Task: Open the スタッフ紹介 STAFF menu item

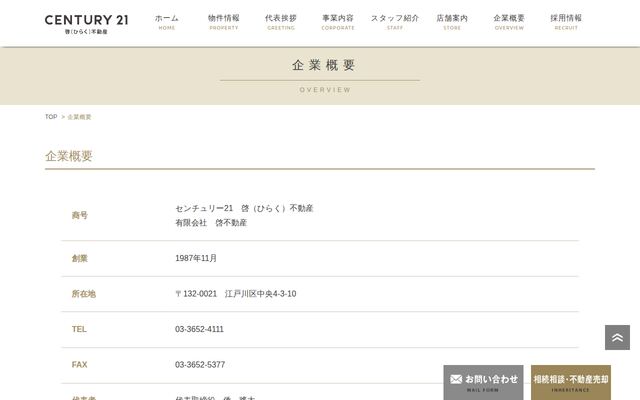Action: click(x=395, y=22)
